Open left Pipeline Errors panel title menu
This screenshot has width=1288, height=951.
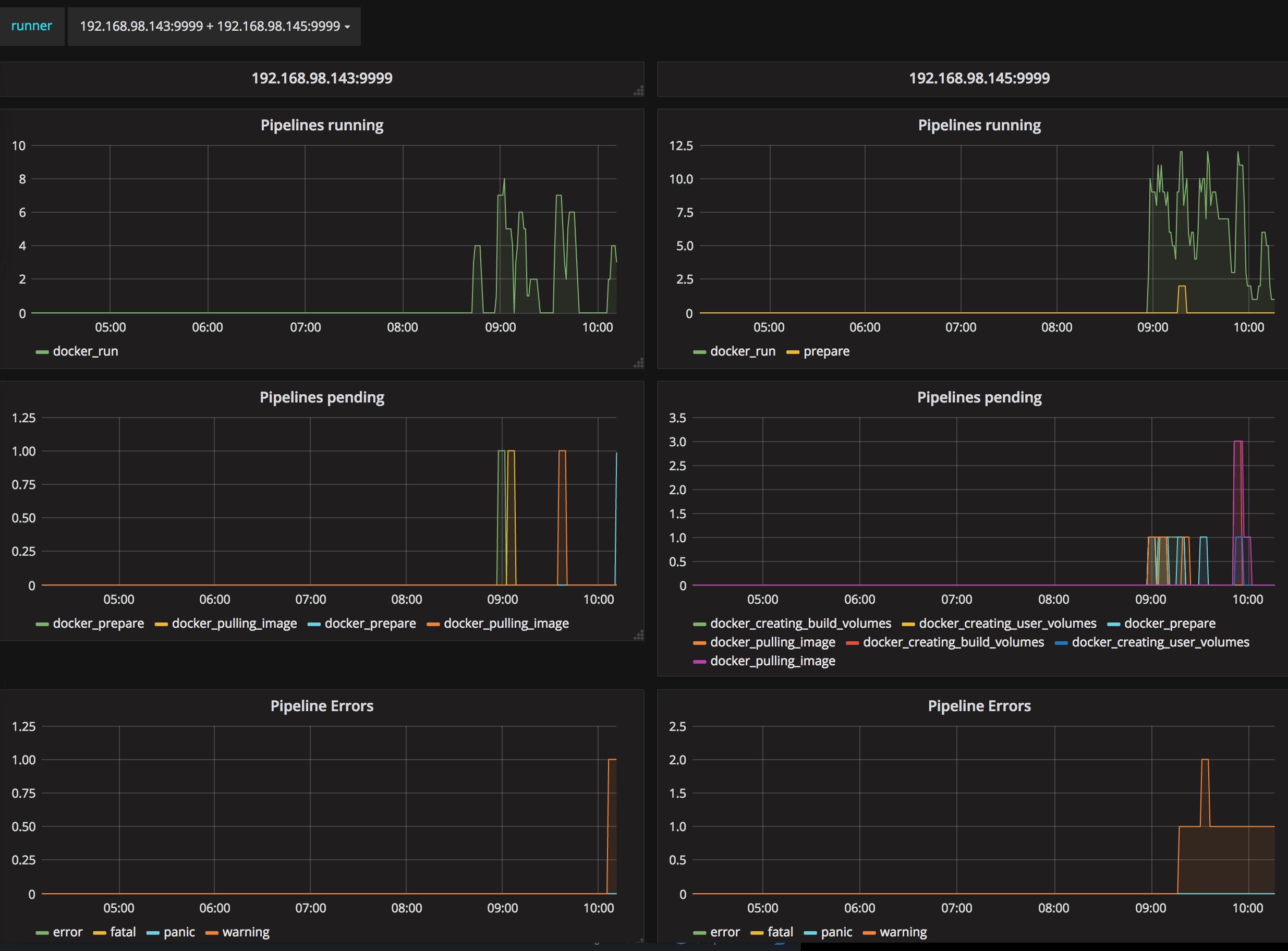click(x=322, y=706)
